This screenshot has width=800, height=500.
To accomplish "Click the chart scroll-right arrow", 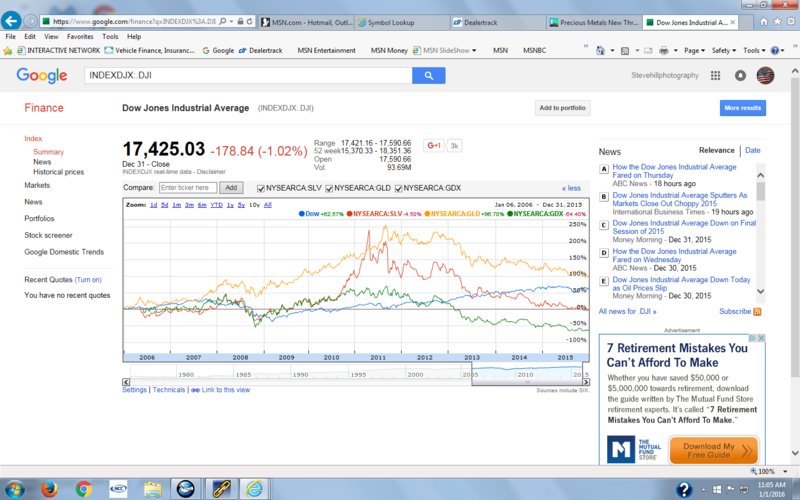I will pyautogui.click(x=586, y=382).
